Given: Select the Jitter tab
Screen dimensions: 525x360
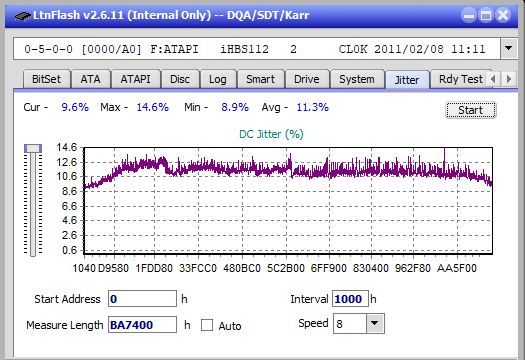Looking at the screenshot, I should pos(407,80).
